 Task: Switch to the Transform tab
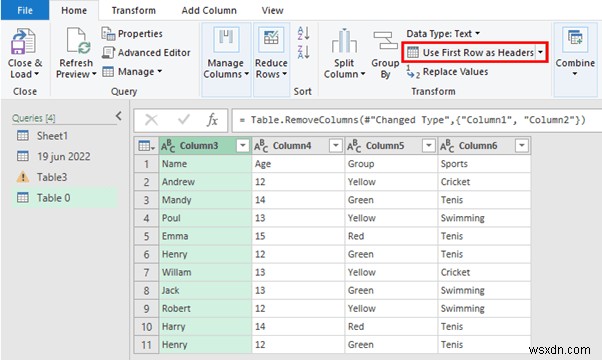pos(134,10)
